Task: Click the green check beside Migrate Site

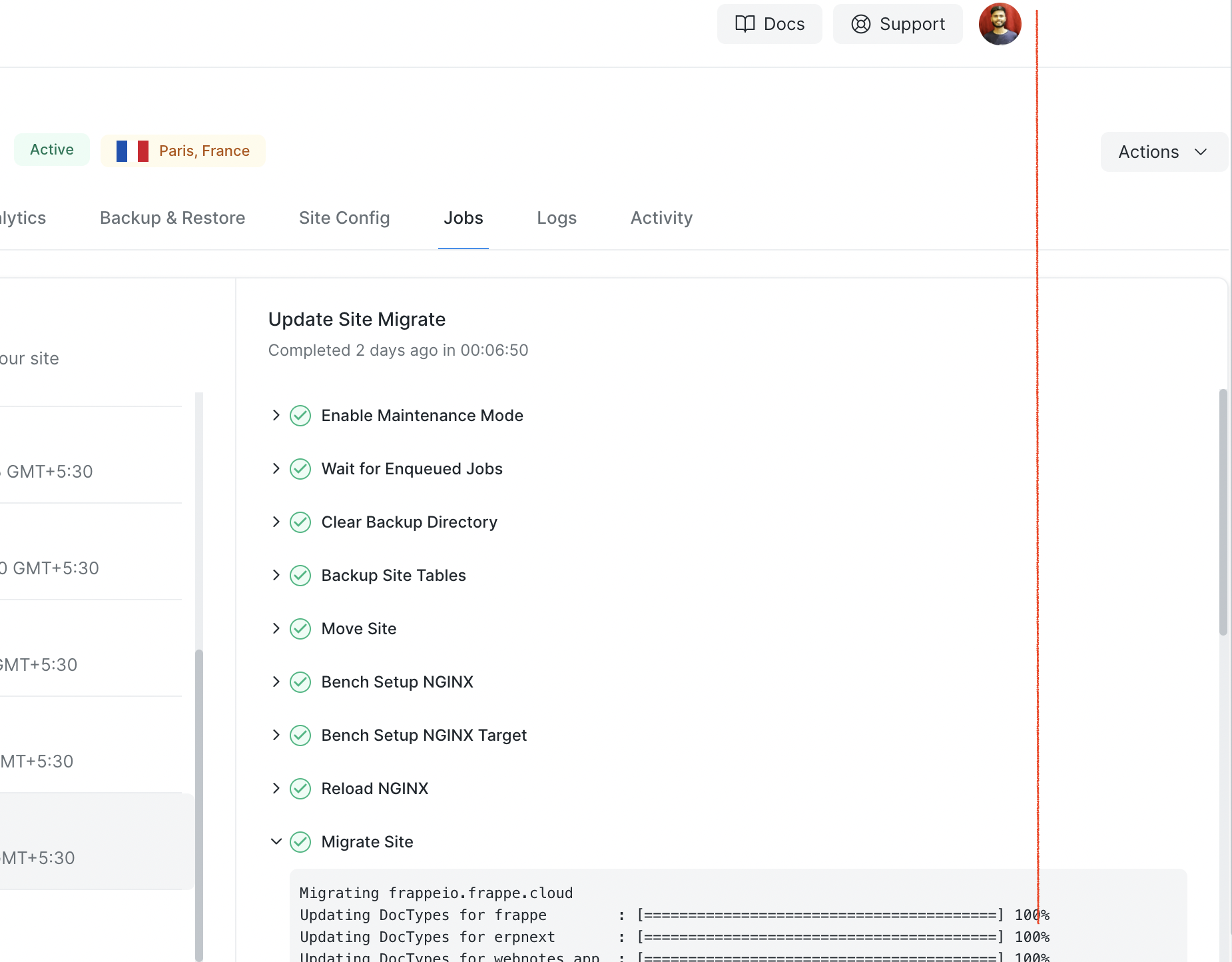Action: tap(300, 841)
